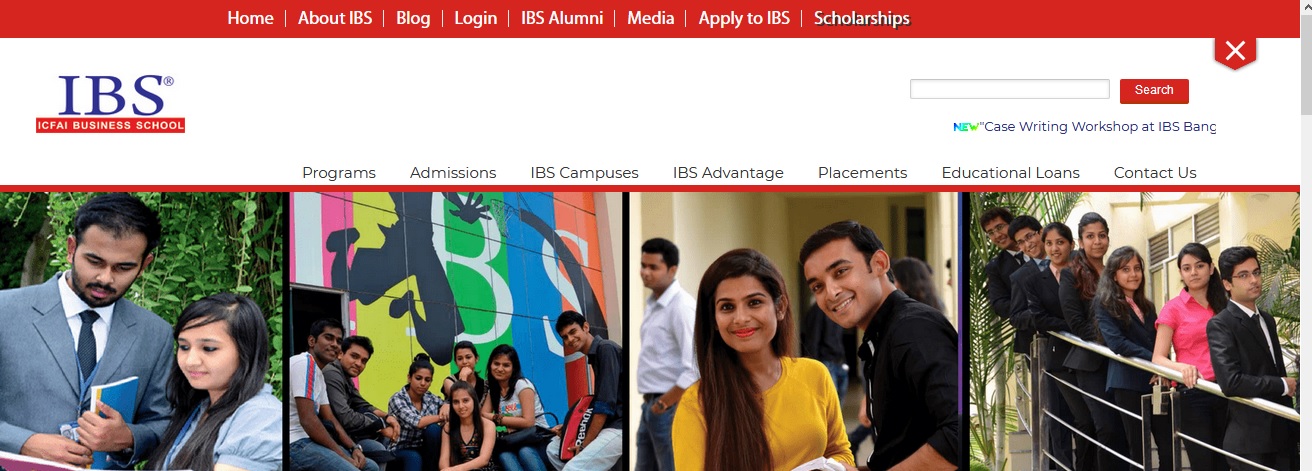
Task: Select Educational Loans in the navigation
Action: point(1010,173)
